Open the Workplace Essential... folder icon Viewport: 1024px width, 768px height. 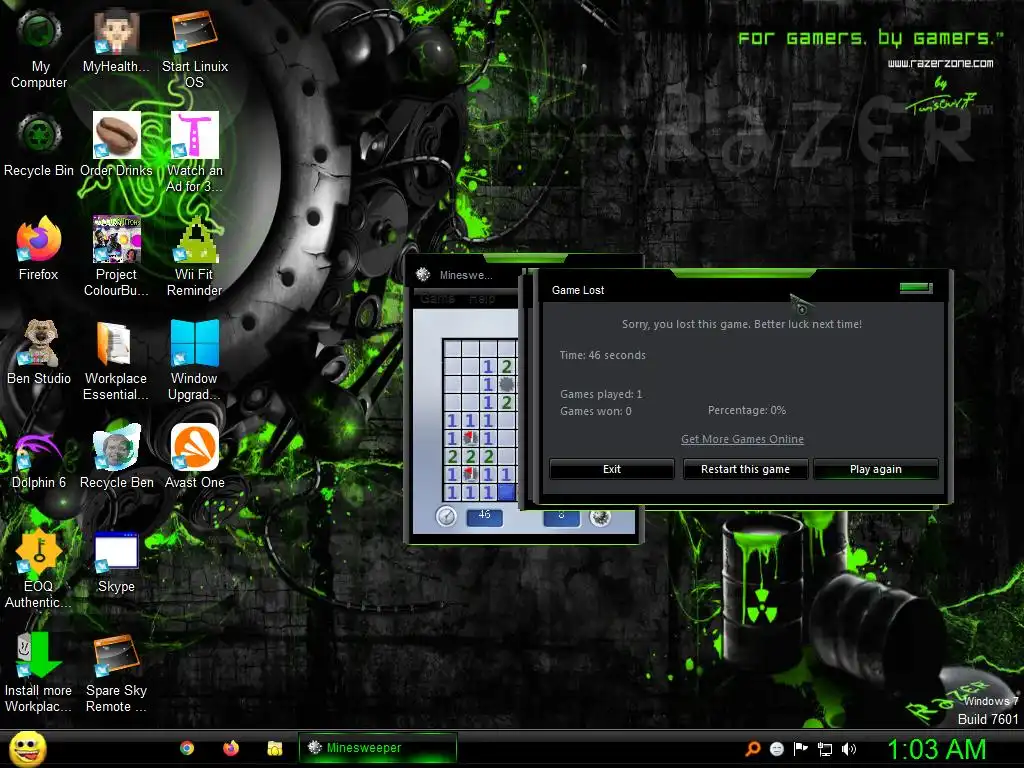click(x=116, y=360)
